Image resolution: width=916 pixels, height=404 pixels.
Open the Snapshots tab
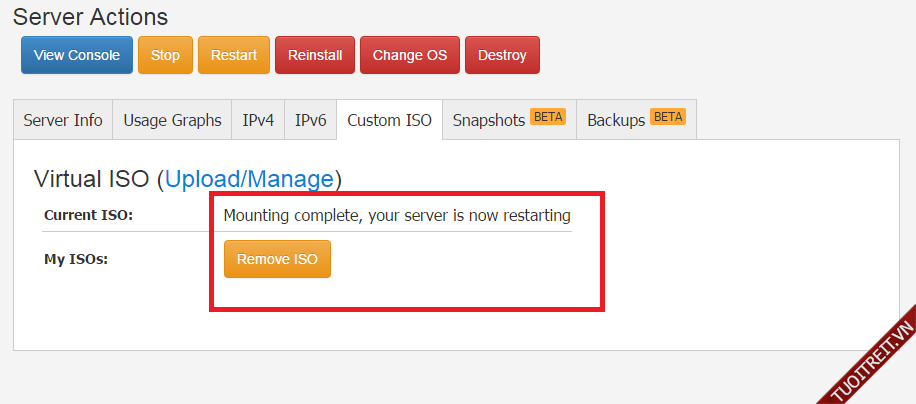[x=489, y=120]
